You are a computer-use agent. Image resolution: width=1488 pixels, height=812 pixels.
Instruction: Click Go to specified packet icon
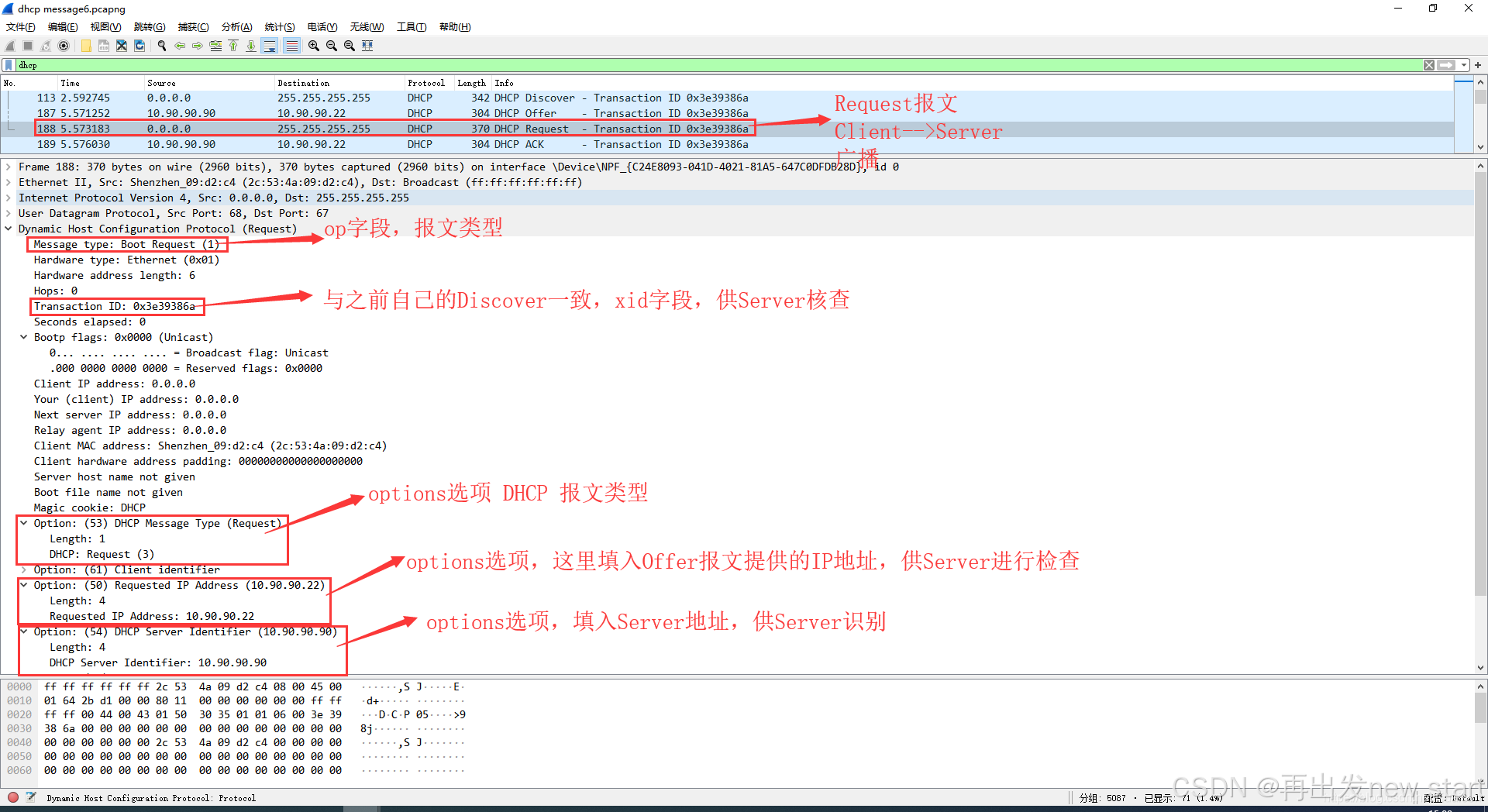[x=215, y=46]
